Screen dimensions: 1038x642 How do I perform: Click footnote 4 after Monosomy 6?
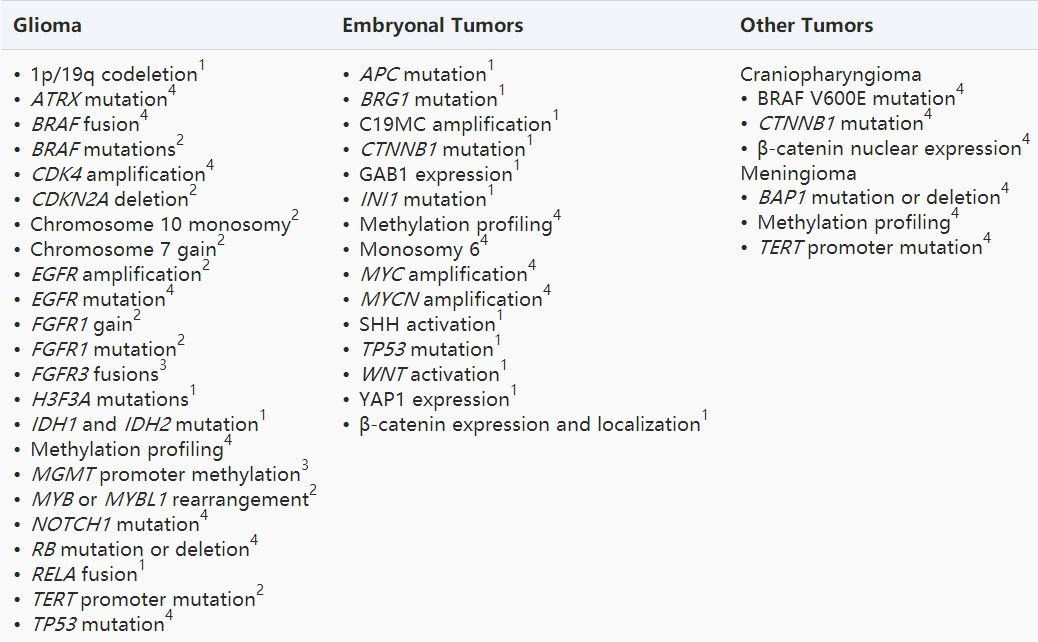(484, 242)
